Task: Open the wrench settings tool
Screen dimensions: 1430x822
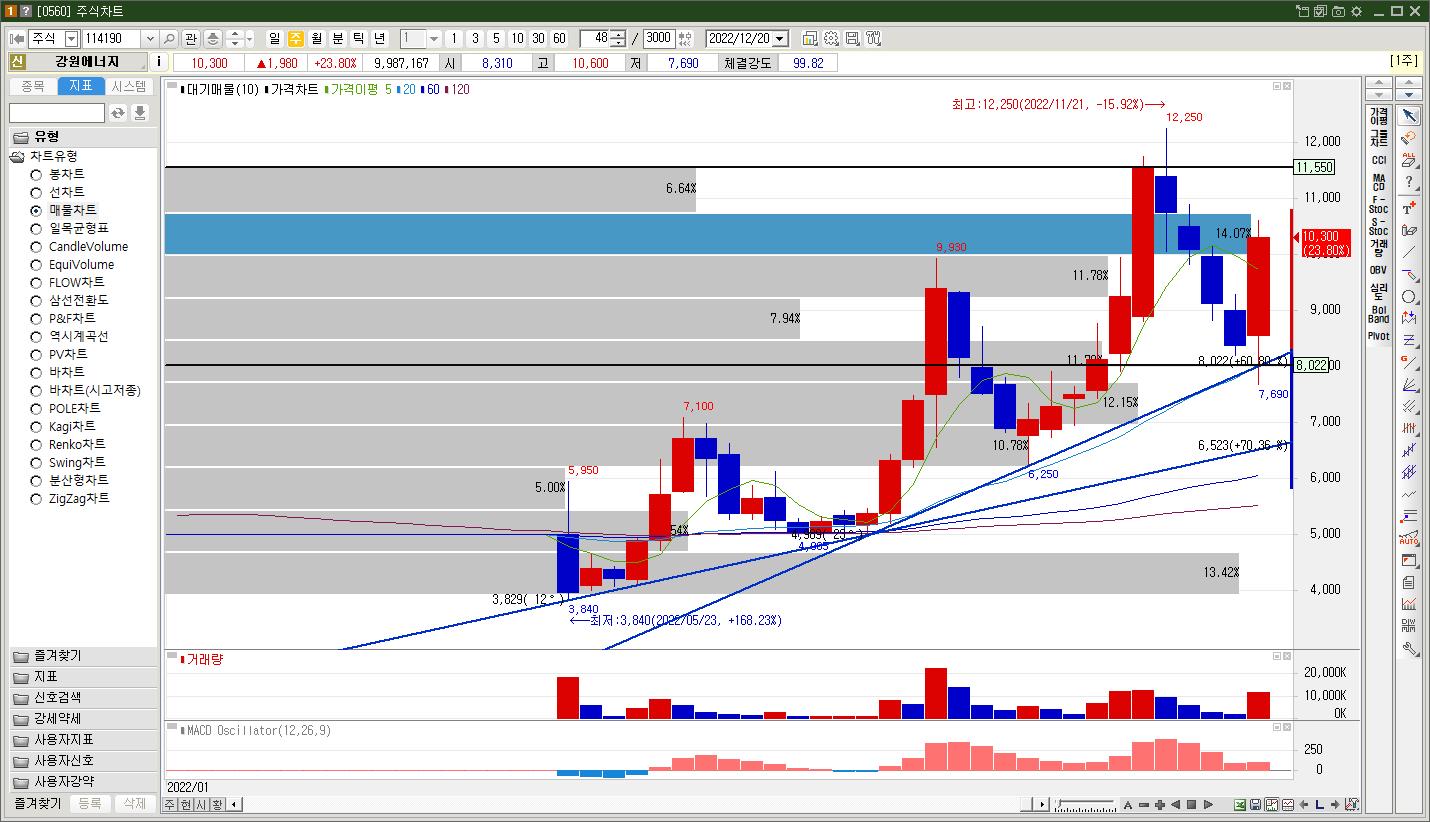Action: coord(1409,648)
